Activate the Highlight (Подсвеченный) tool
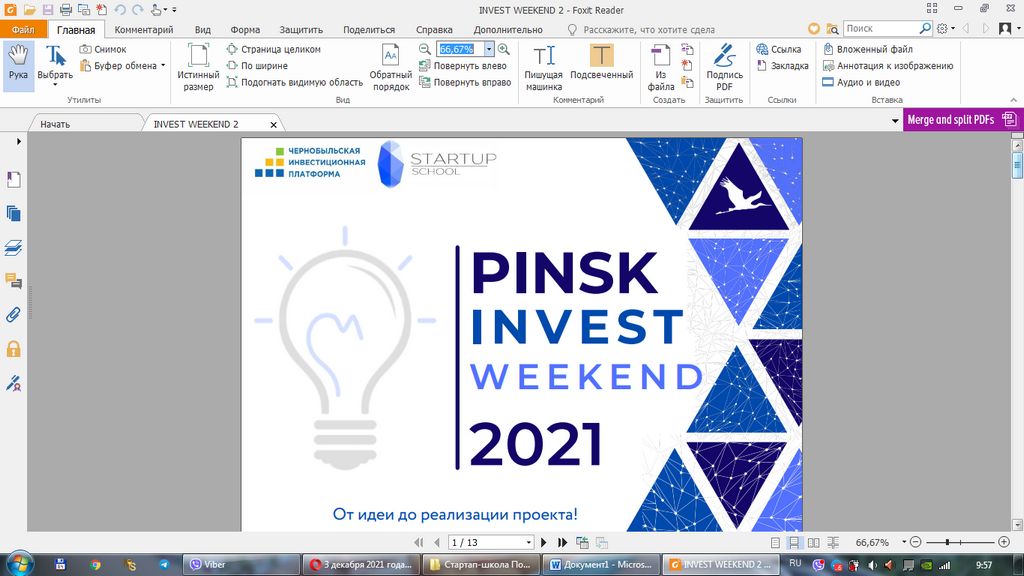The height and width of the screenshot is (576, 1024). (601, 66)
